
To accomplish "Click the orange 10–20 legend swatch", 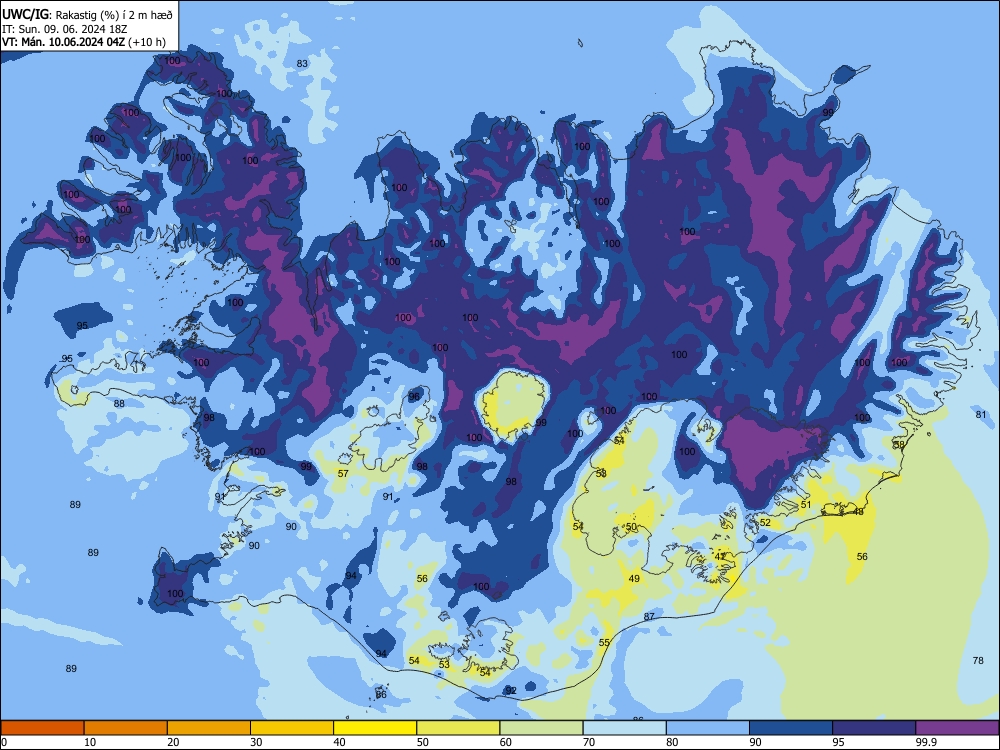I will (x=126, y=728).
